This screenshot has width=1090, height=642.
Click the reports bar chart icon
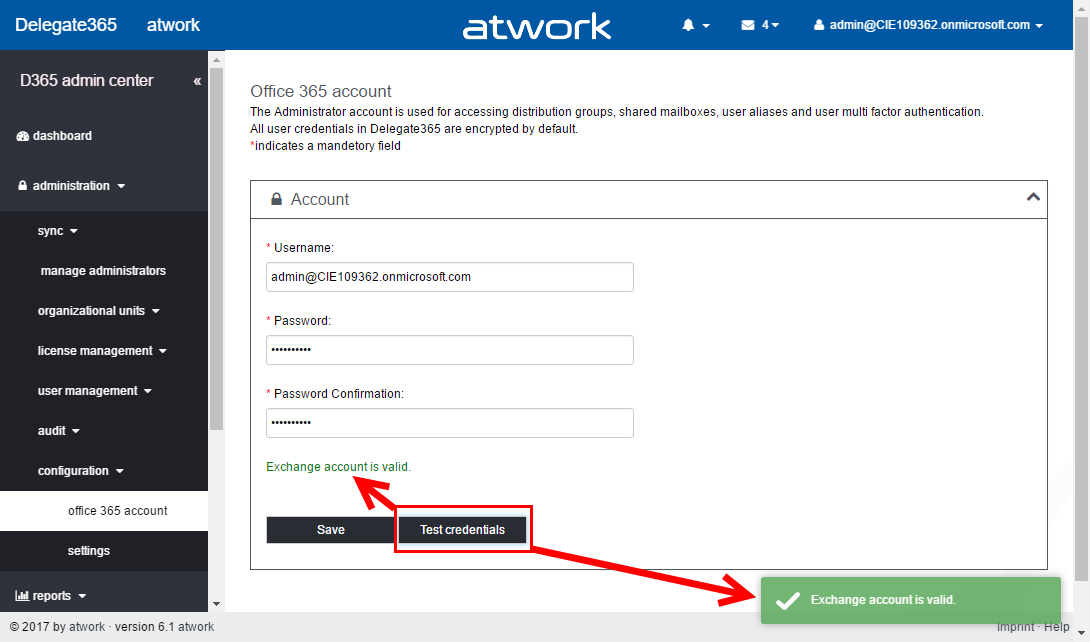(22, 596)
